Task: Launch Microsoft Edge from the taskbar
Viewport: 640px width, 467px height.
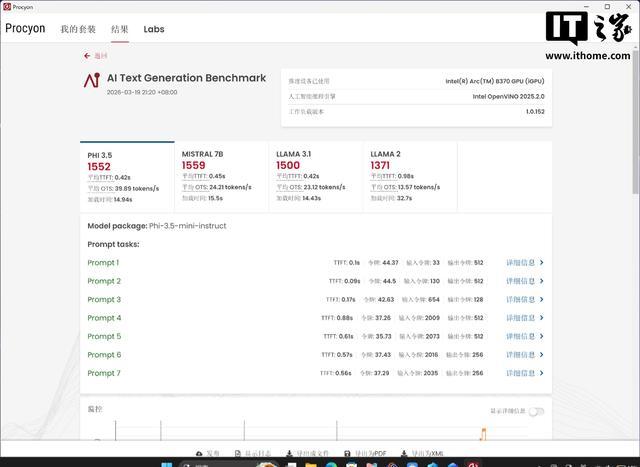Action: coord(331,465)
